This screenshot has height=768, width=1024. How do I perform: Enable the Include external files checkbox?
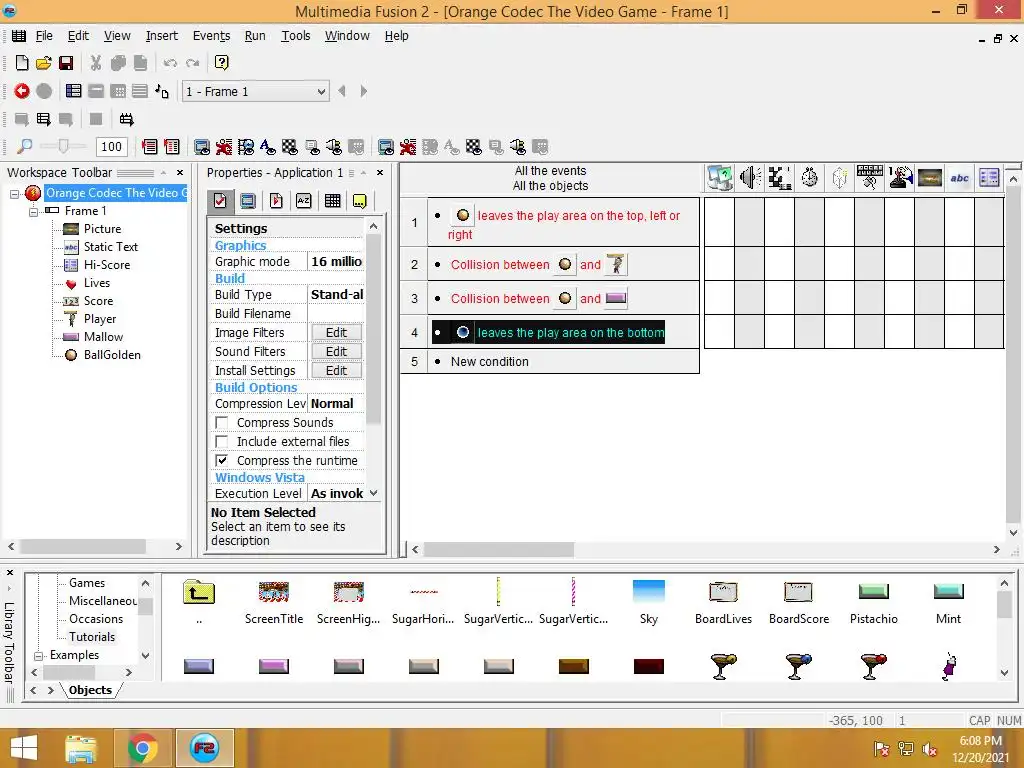click(222, 442)
